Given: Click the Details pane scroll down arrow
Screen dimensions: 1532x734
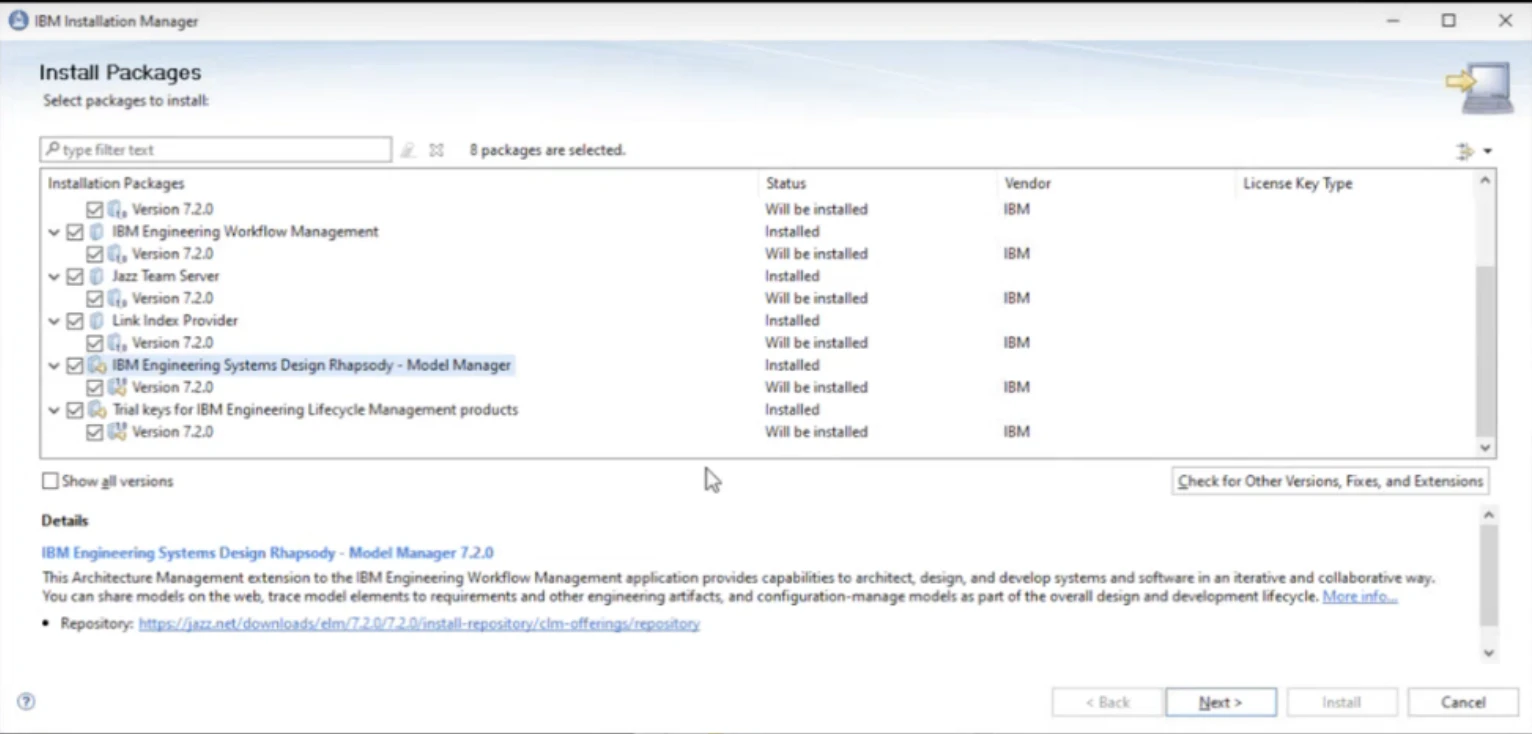Looking at the screenshot, I should tap(1489, 653).
